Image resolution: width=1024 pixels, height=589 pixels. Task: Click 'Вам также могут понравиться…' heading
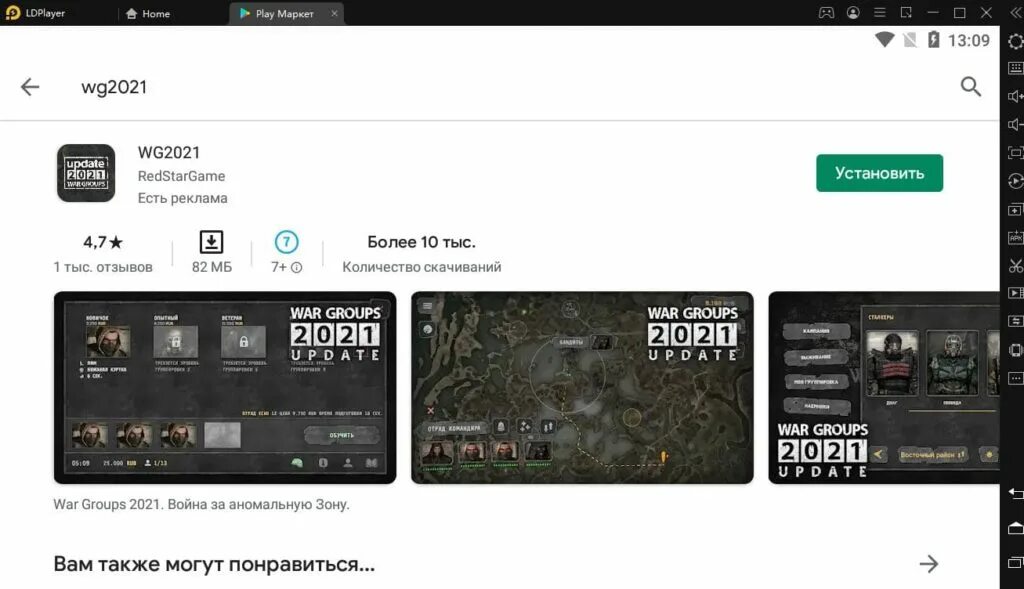click(x=214, y=564)
